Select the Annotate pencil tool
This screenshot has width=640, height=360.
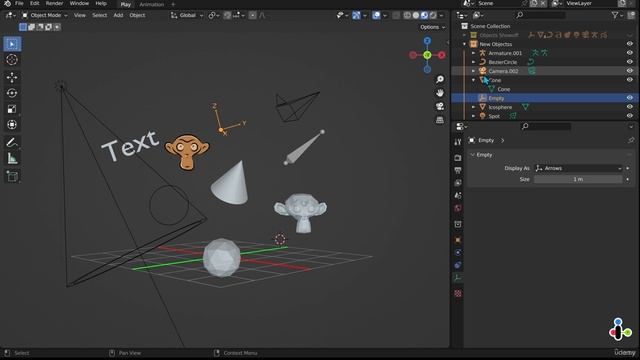tap(12, 142)
